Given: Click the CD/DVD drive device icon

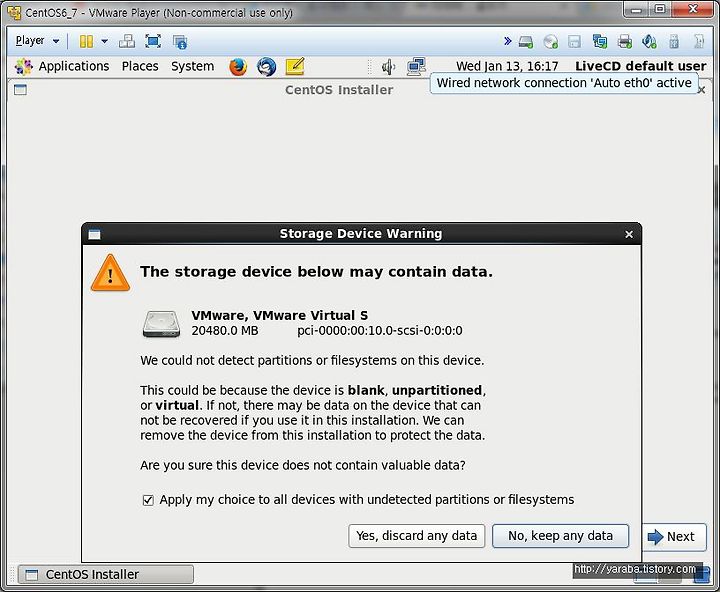Looking at the screenshot, I should (x=550, y=42).
